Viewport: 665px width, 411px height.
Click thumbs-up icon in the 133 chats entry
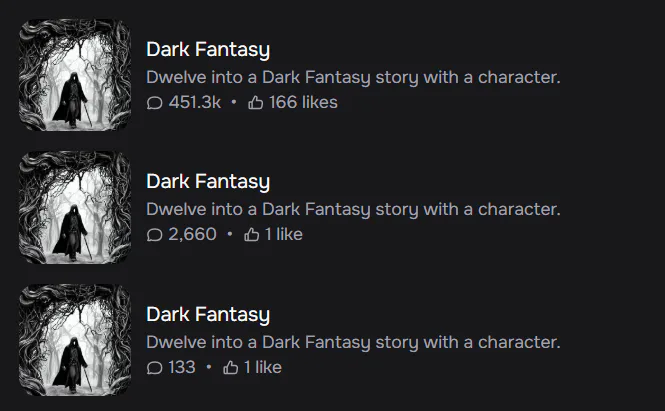pos(230,367)
